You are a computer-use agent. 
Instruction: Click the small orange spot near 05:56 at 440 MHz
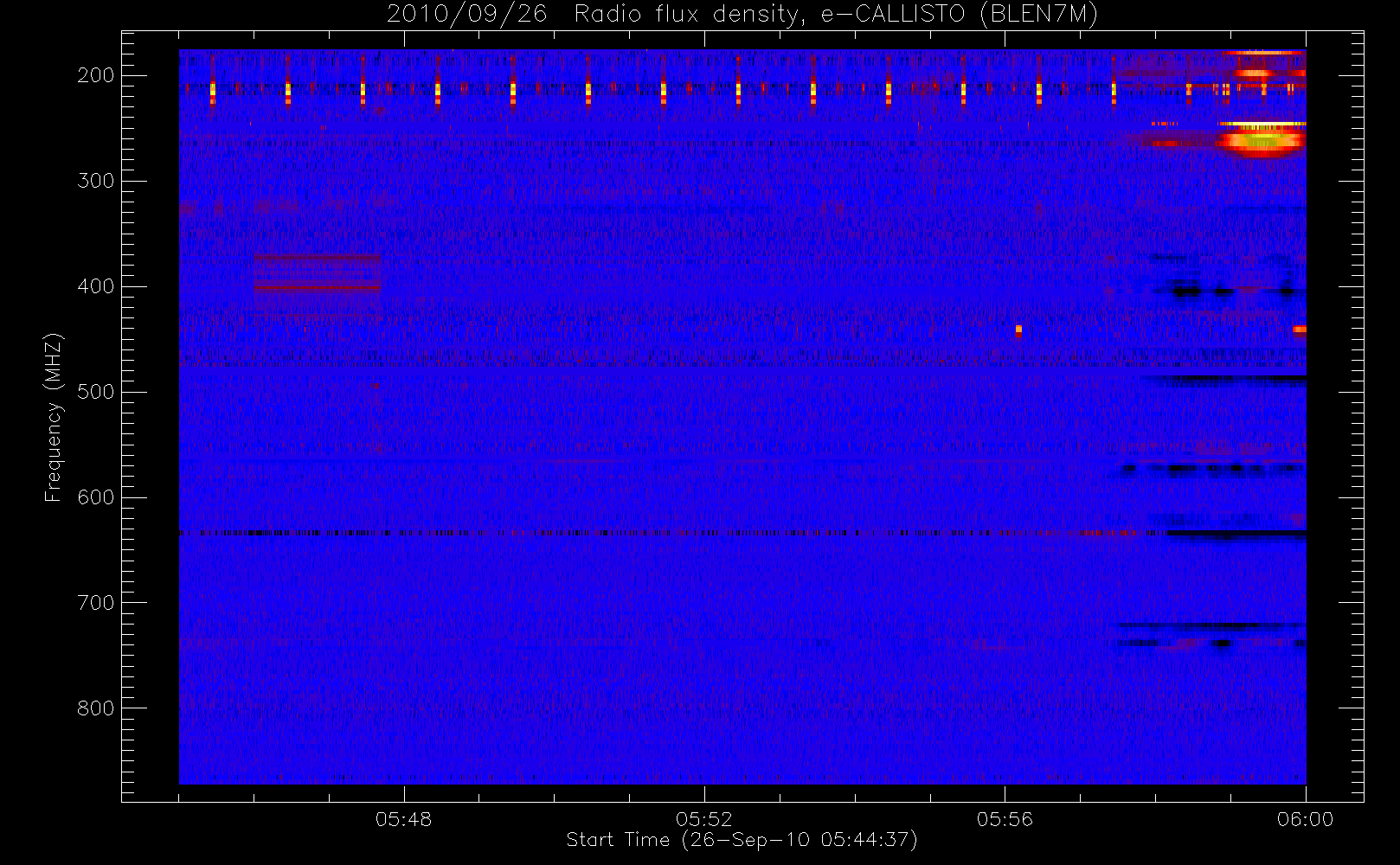point(1018,330)
